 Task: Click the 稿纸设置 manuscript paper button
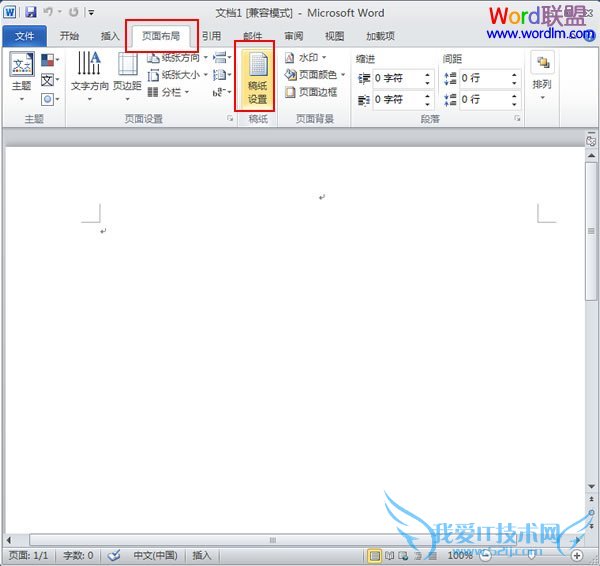coord(258,78)
